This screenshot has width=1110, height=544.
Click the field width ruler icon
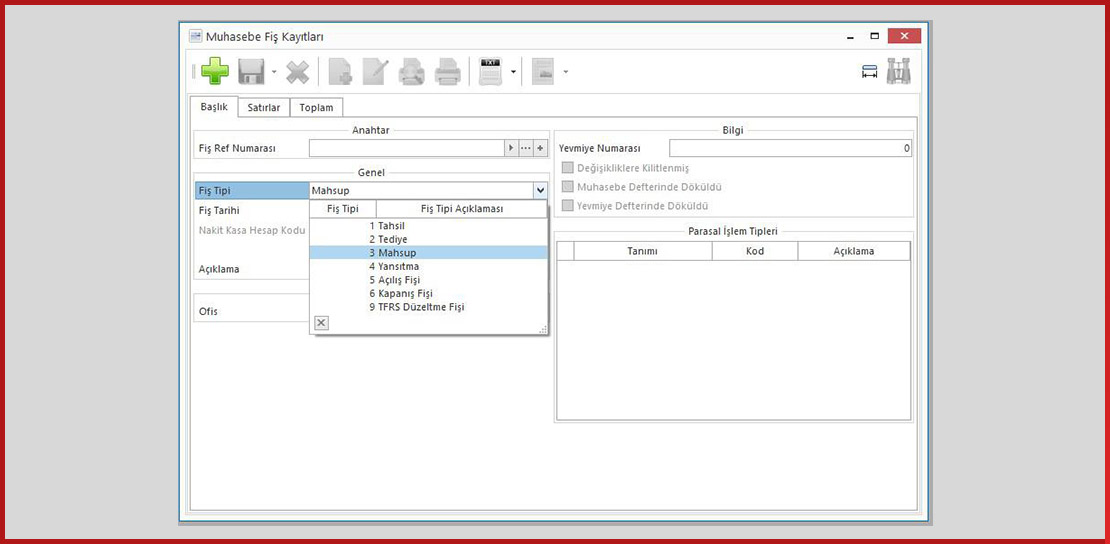[x=869, y=72]
